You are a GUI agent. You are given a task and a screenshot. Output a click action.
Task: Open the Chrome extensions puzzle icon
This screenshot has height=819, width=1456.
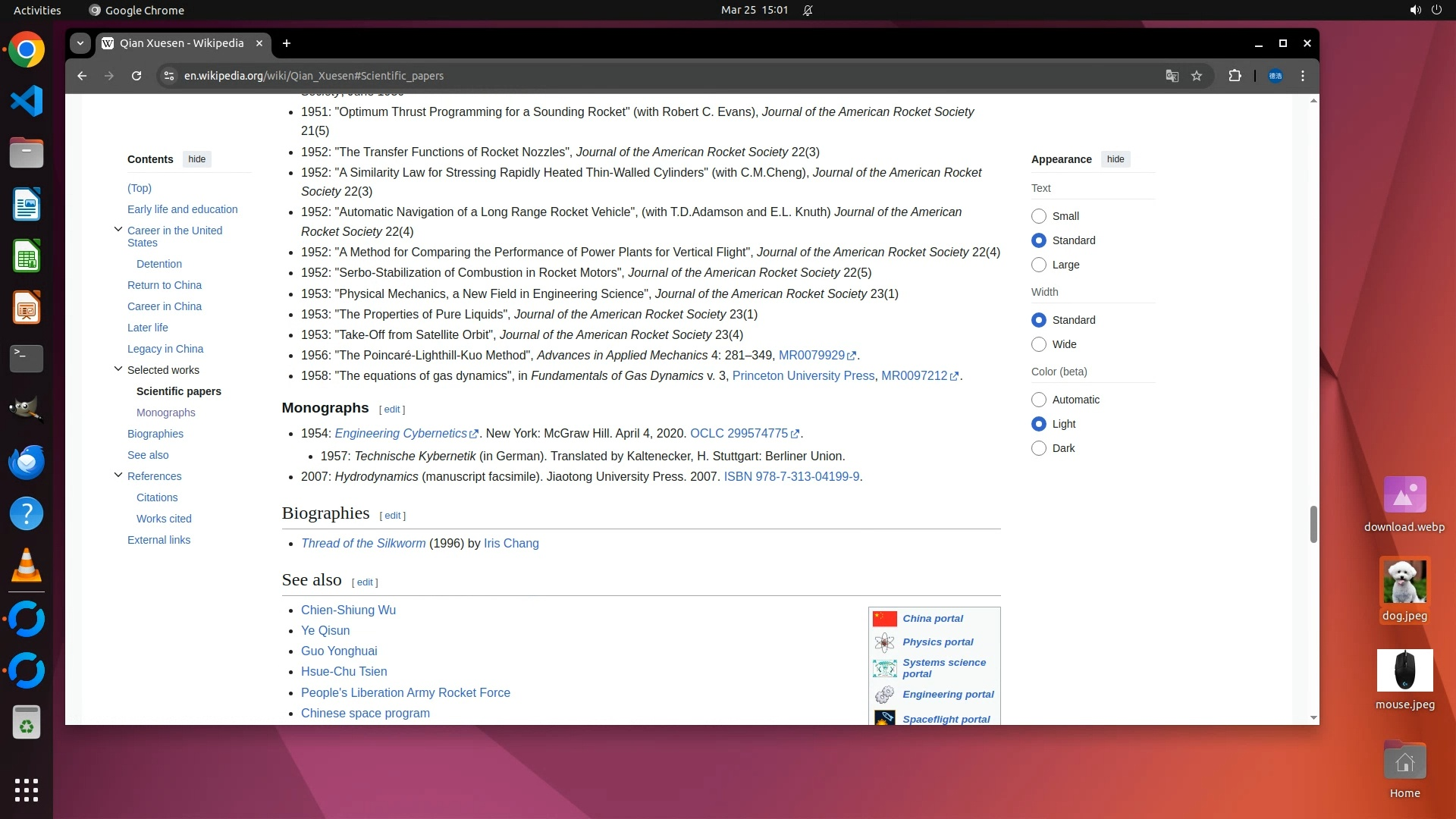[x=1235, y=76]
